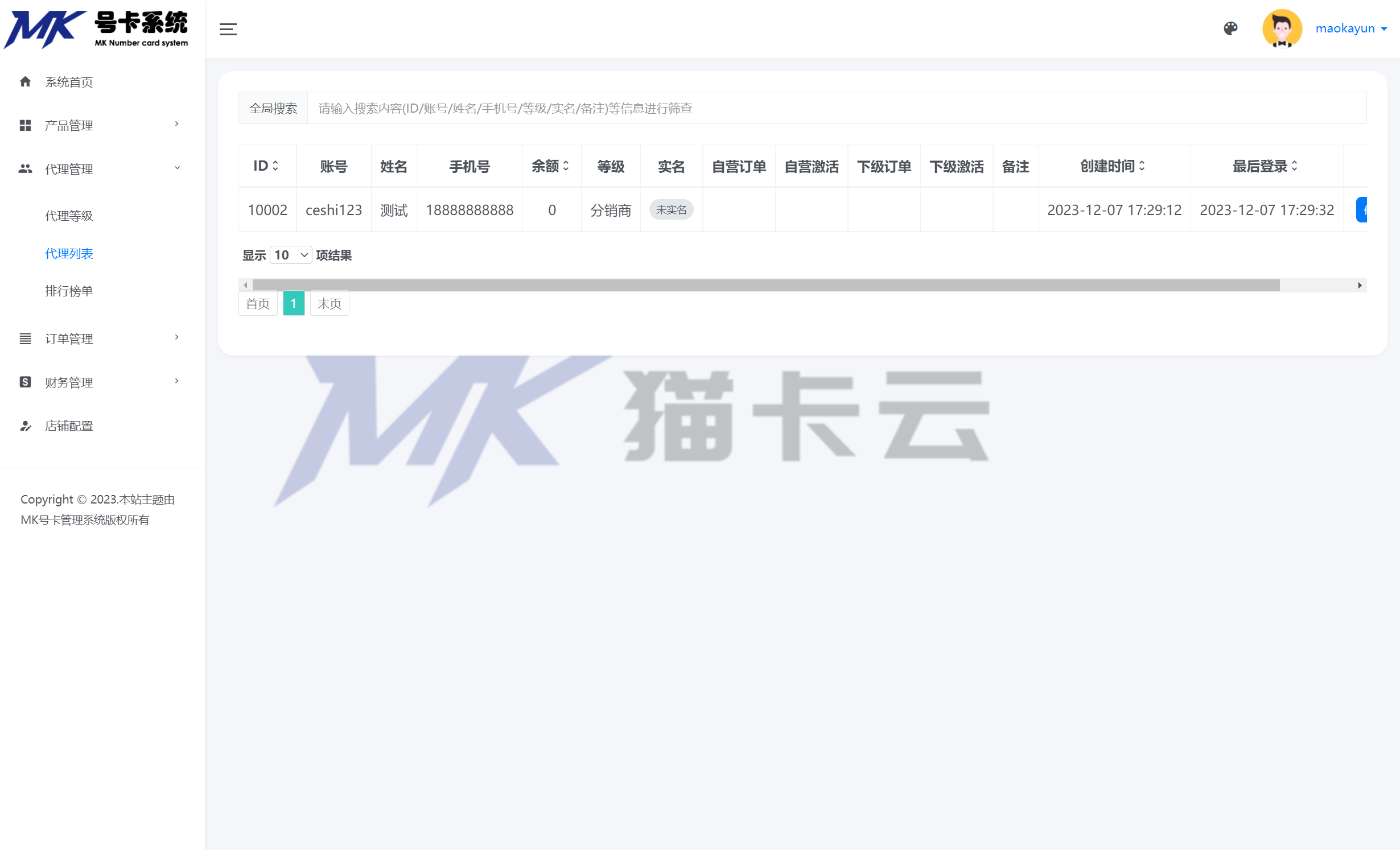Screen dimensions: 1400x850
Task: Focus the 全局搜索 search input field
Action: pos(837,108)
